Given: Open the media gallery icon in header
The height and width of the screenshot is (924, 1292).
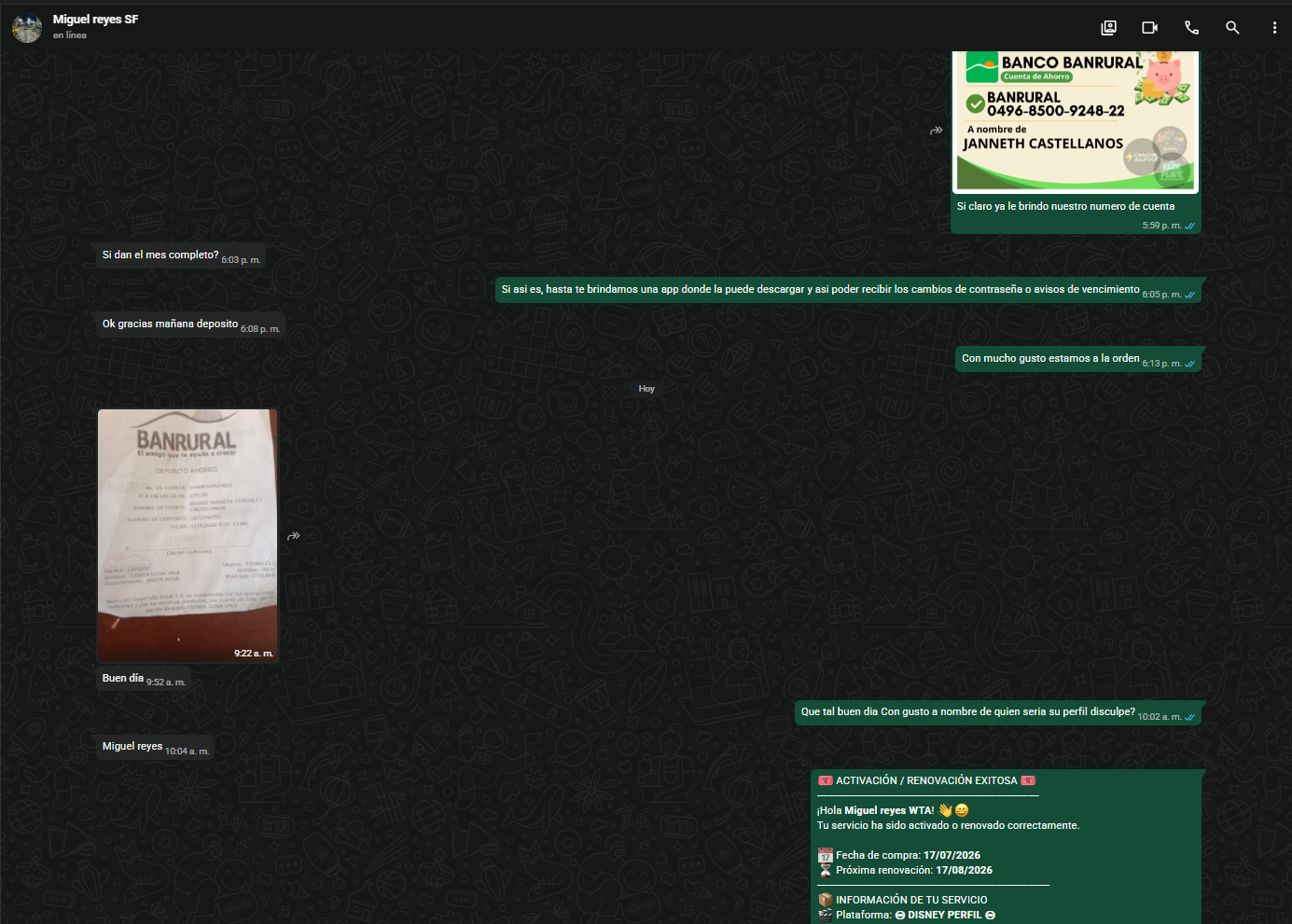Looking at the screenshot, I should click(x=1108, y=28).
